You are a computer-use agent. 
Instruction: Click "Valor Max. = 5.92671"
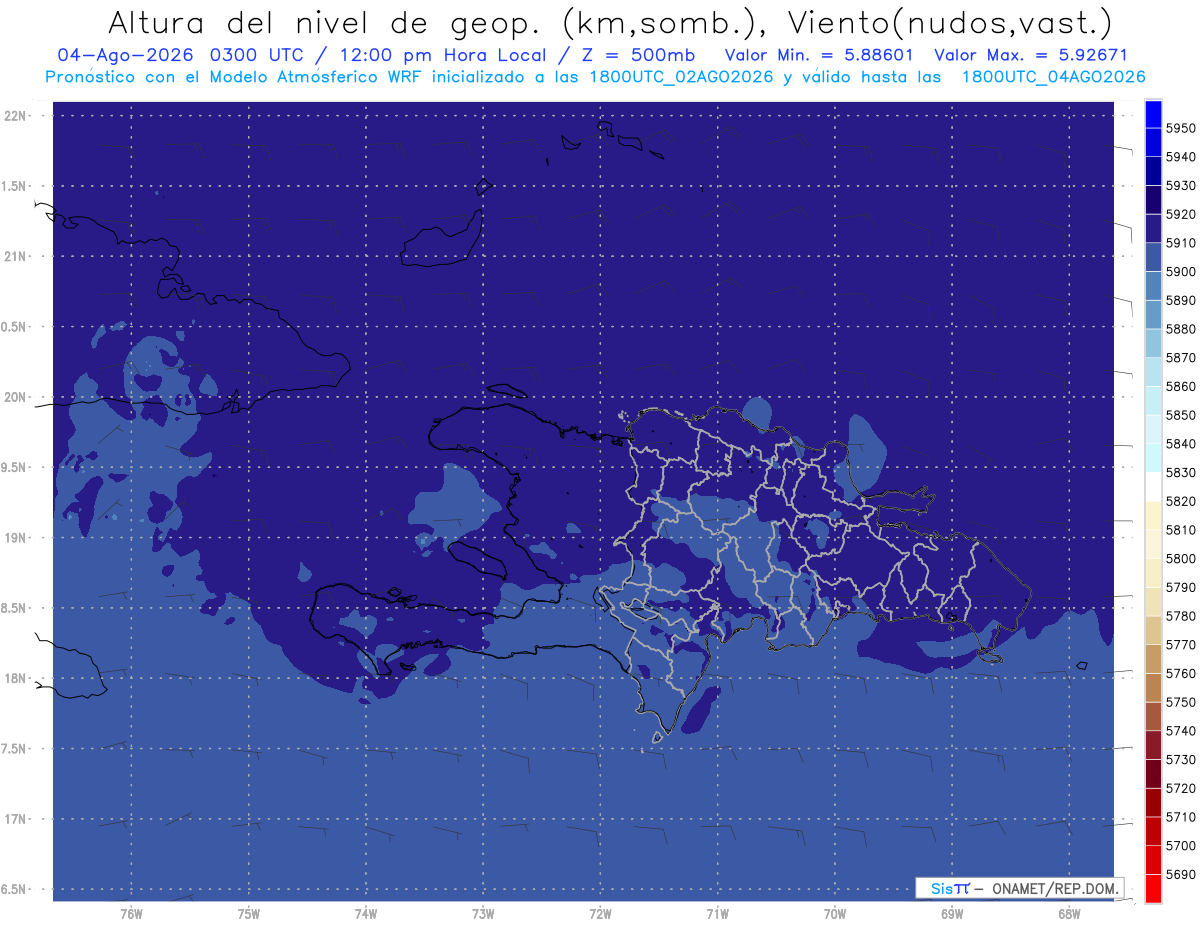tap(1031, 55)
